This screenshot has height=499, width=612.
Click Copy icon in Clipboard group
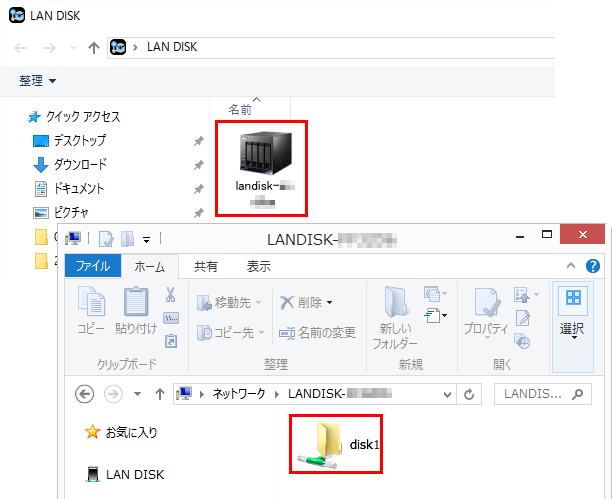(x=91, y=310)
